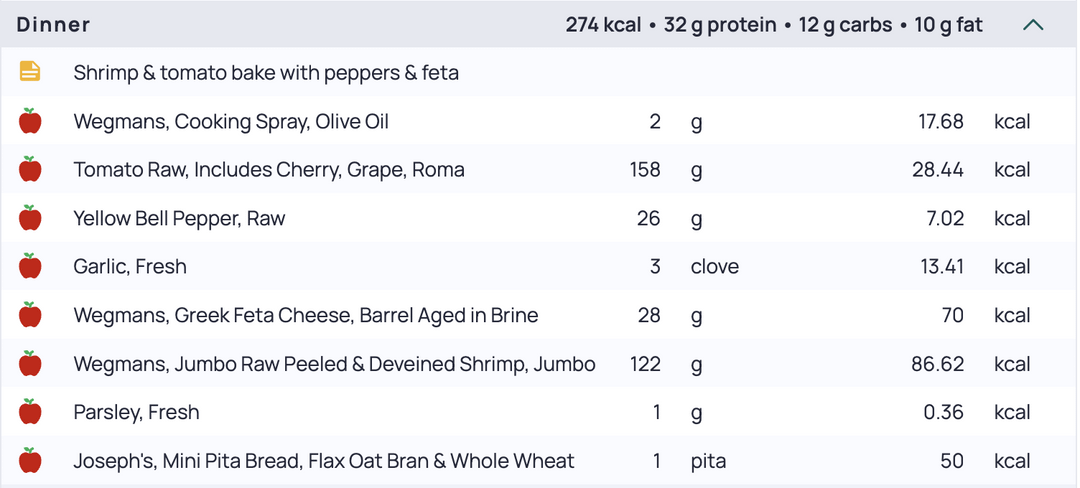Click the Dinner header title
The width and height of the screenshot is (1080, 488).
click(53, 25)
